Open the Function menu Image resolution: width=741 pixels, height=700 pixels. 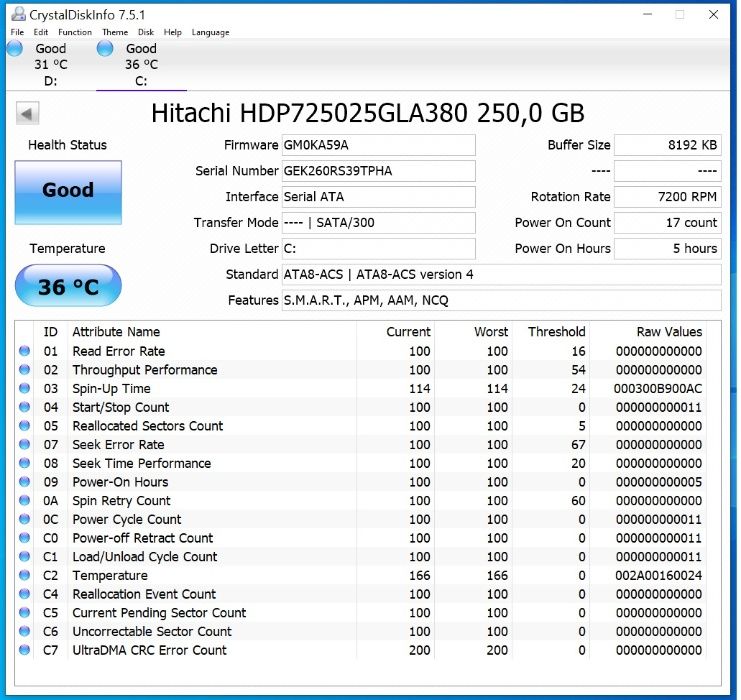[75, 32]
